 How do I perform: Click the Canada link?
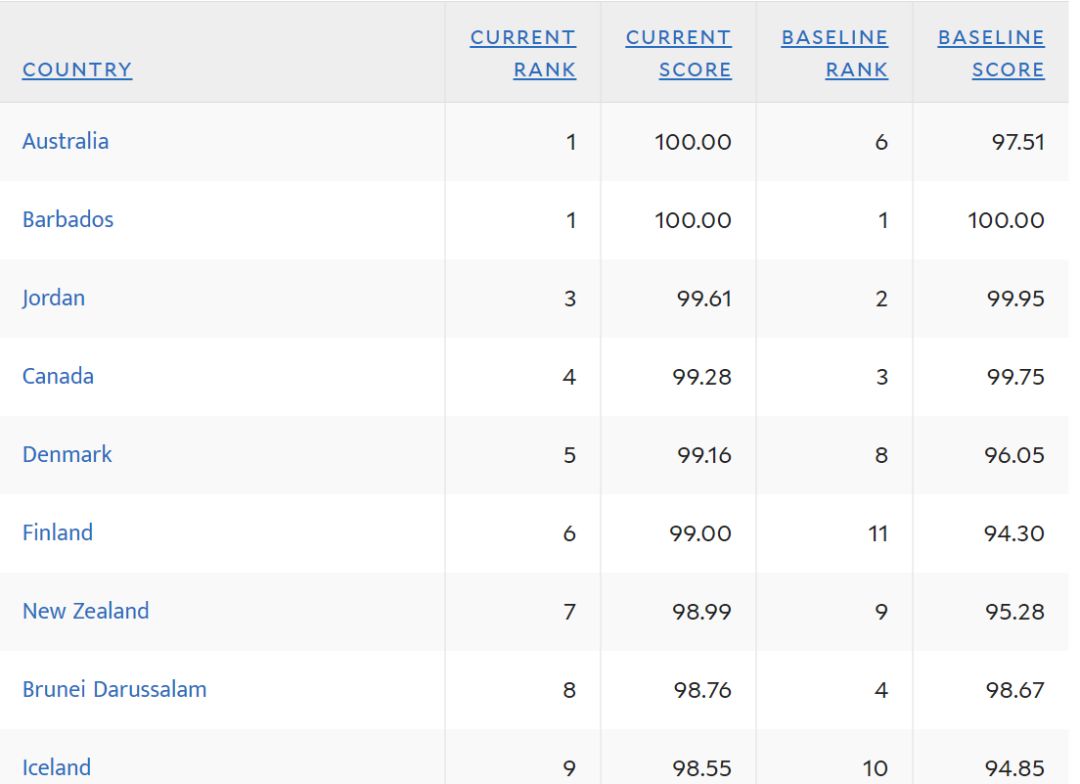(58, 376)
